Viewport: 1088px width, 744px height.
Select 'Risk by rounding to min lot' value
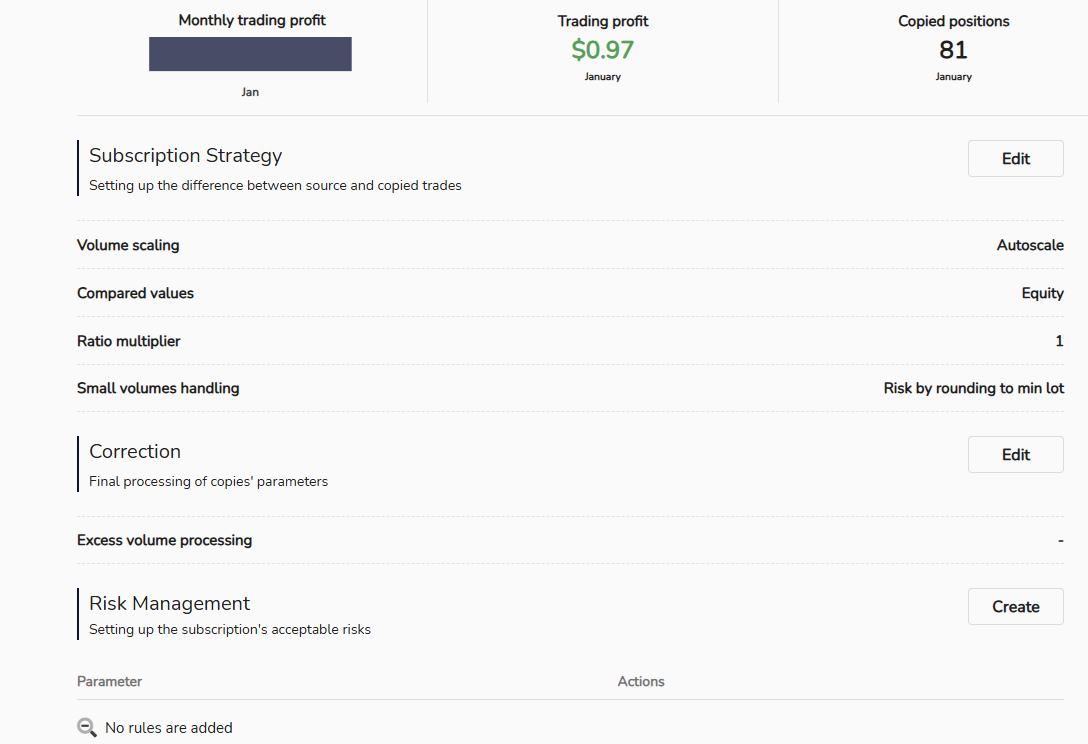click(x=974, y=388)
